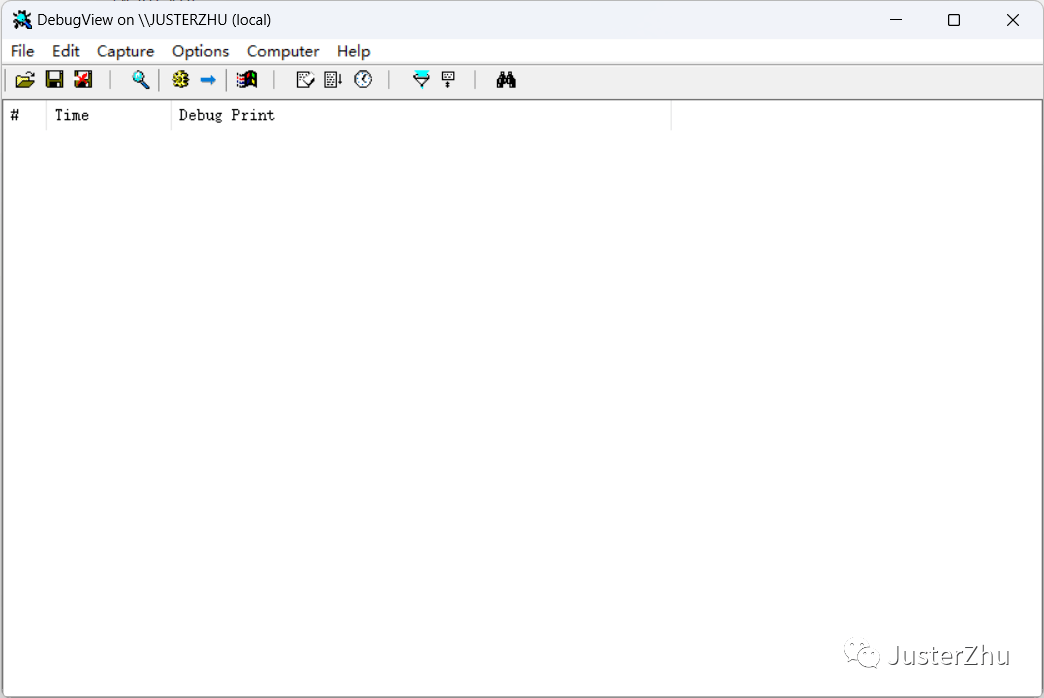Click the Pass-Through arrow icon
1044x698 pixels.
pos(209,79)
